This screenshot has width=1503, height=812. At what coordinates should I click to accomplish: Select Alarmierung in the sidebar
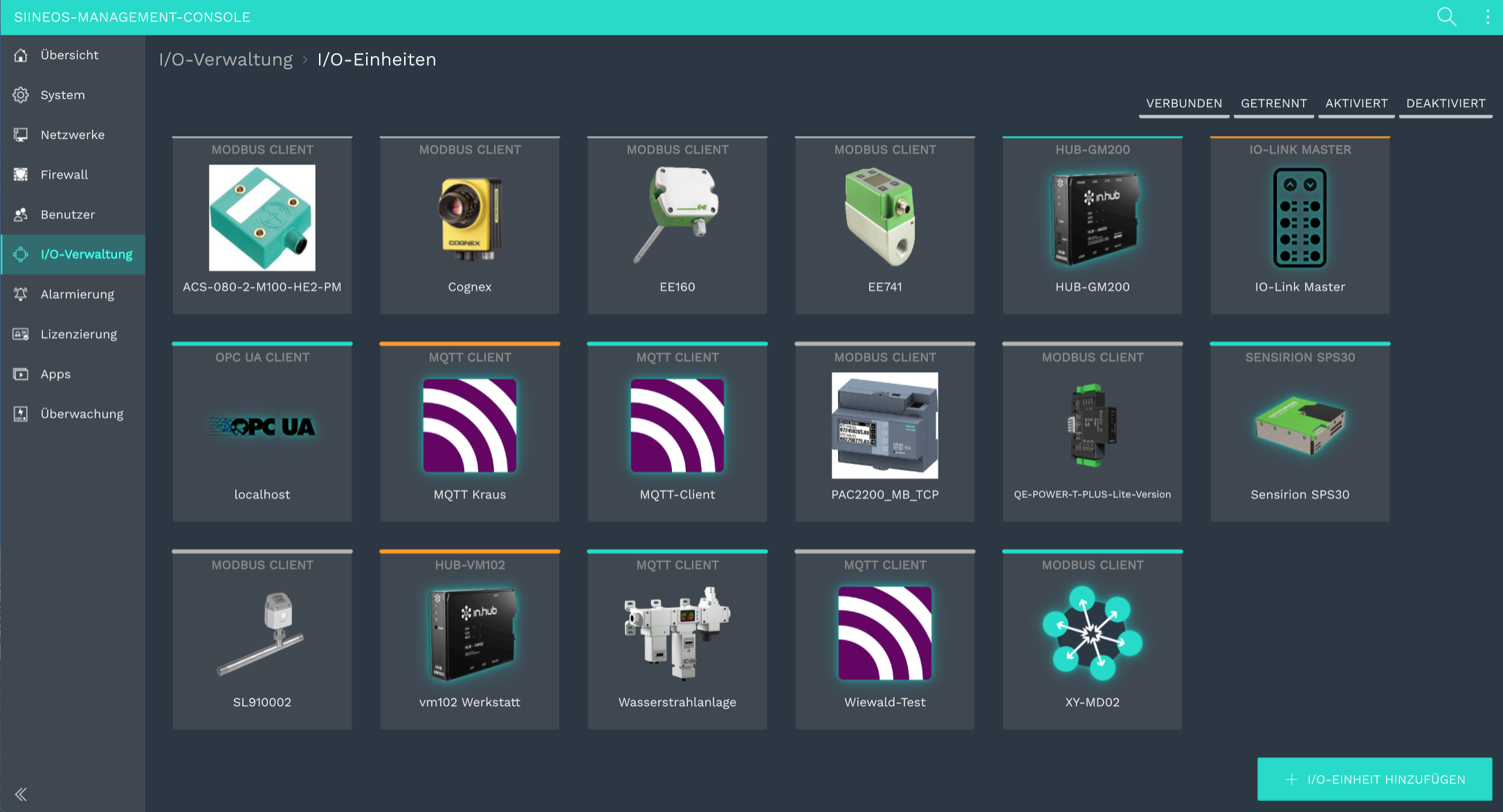(x=73, y=294)
